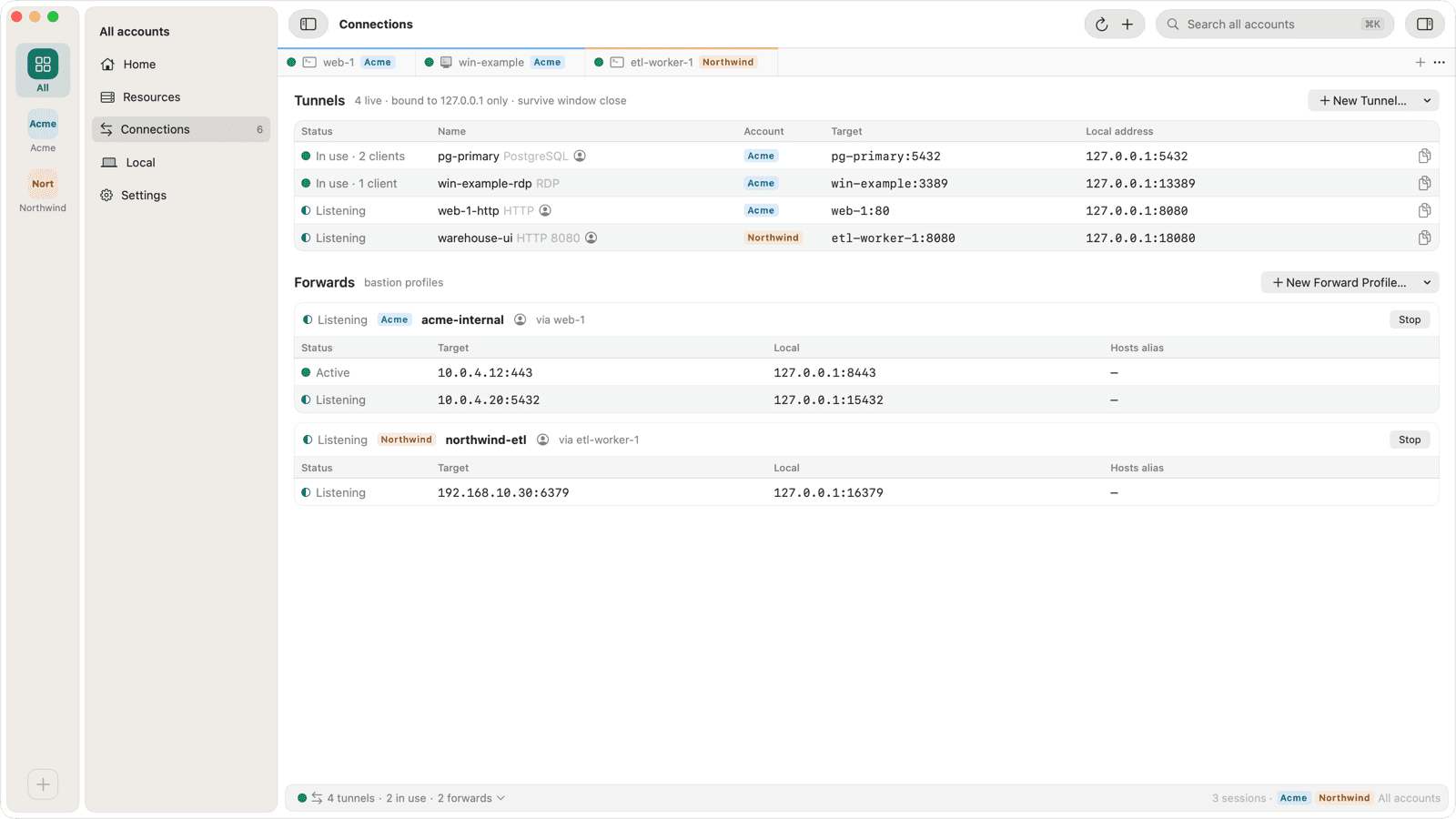
Task: Click the 192.168.10.30:6379 forward row
Action: click(866, 493)
